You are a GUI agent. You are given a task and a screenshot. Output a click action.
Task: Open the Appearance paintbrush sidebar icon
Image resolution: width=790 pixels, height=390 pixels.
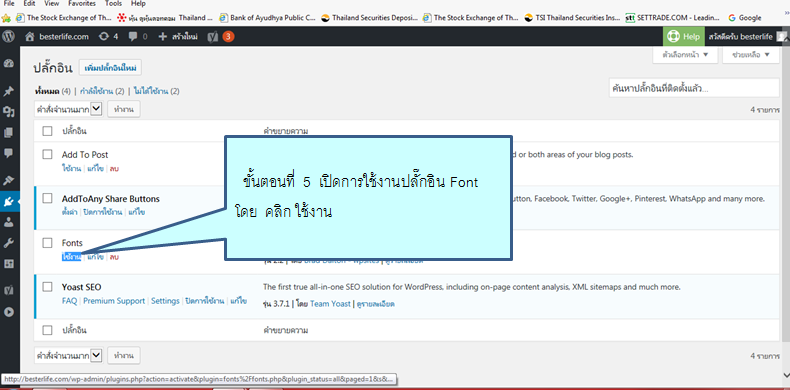[9, 180]
